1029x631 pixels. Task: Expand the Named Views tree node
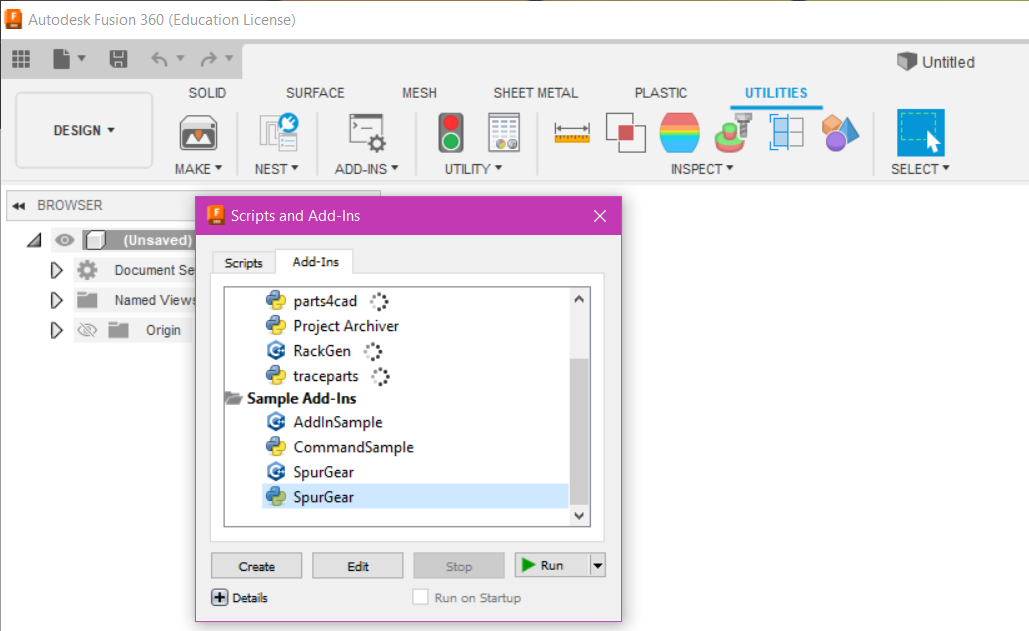pyautogui.click(x=57, y=300)
